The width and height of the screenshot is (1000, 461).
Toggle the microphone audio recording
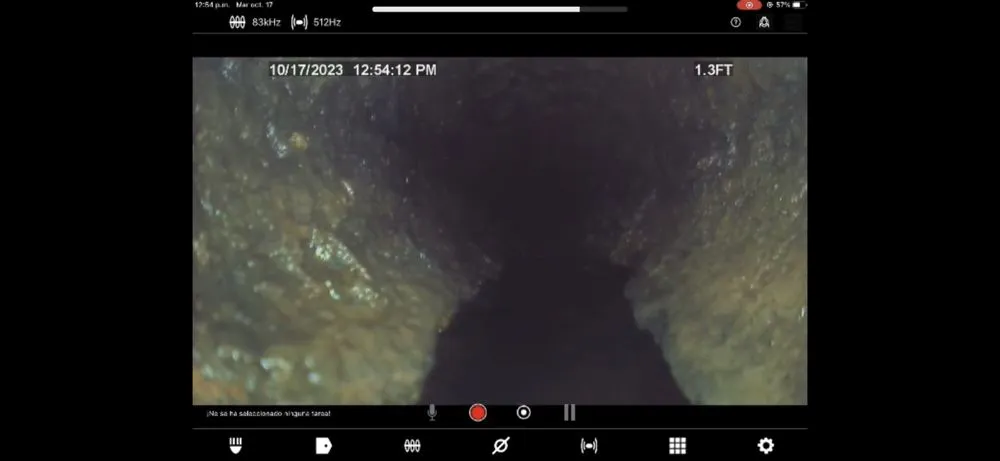tap(432, 412)
